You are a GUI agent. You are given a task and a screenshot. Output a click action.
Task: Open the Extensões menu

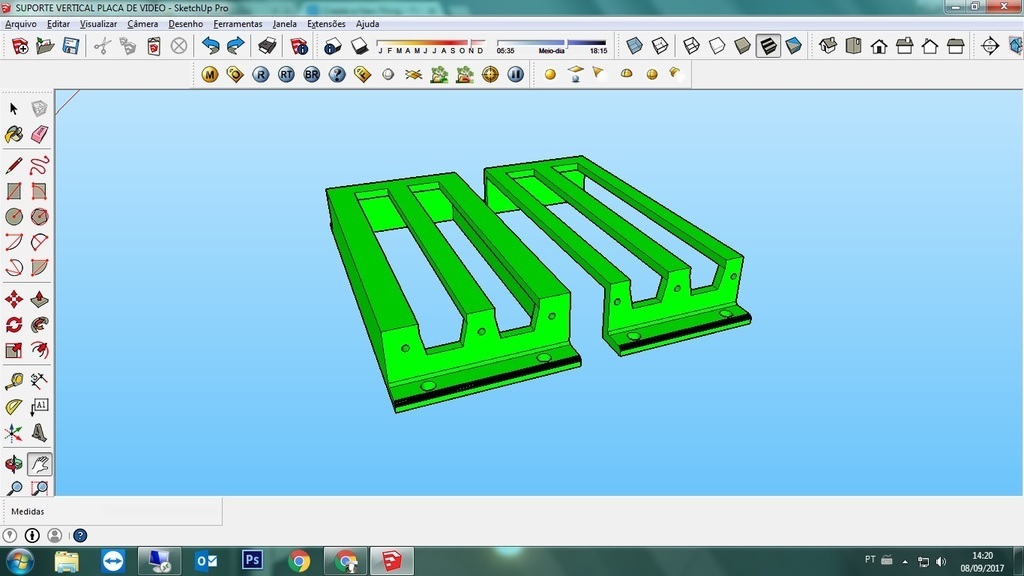(x=326, y=23)
